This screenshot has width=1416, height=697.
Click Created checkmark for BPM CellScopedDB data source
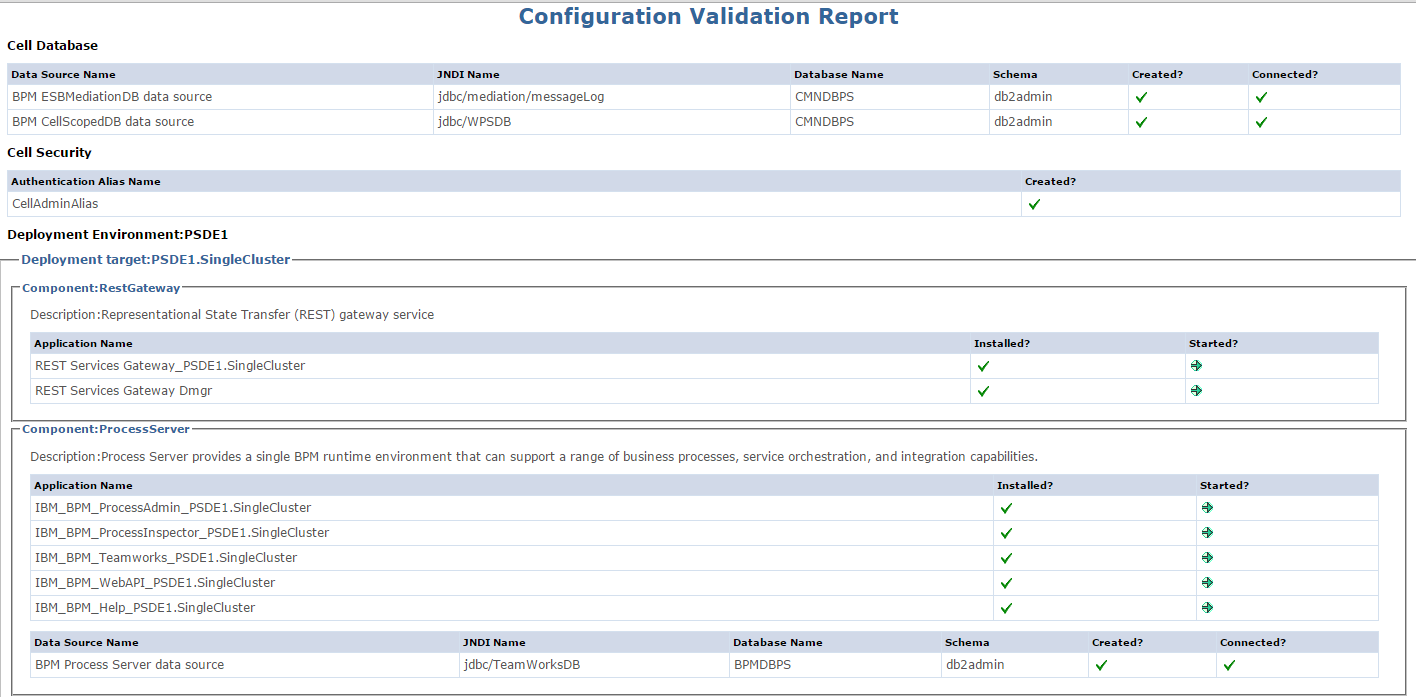[x=1141, y=122]
